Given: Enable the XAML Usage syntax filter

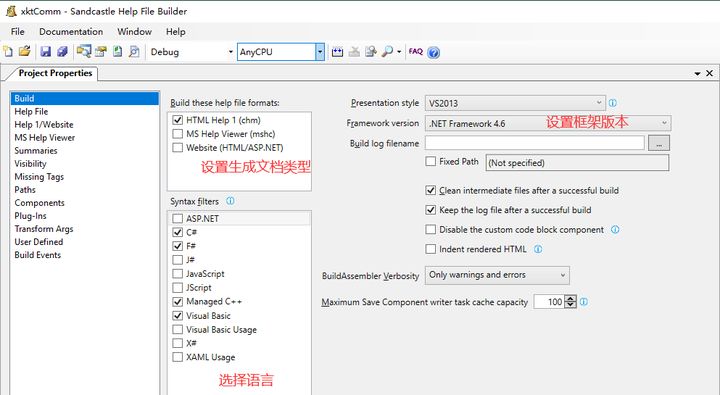Looking at the screenshot, I should point(178,357).
